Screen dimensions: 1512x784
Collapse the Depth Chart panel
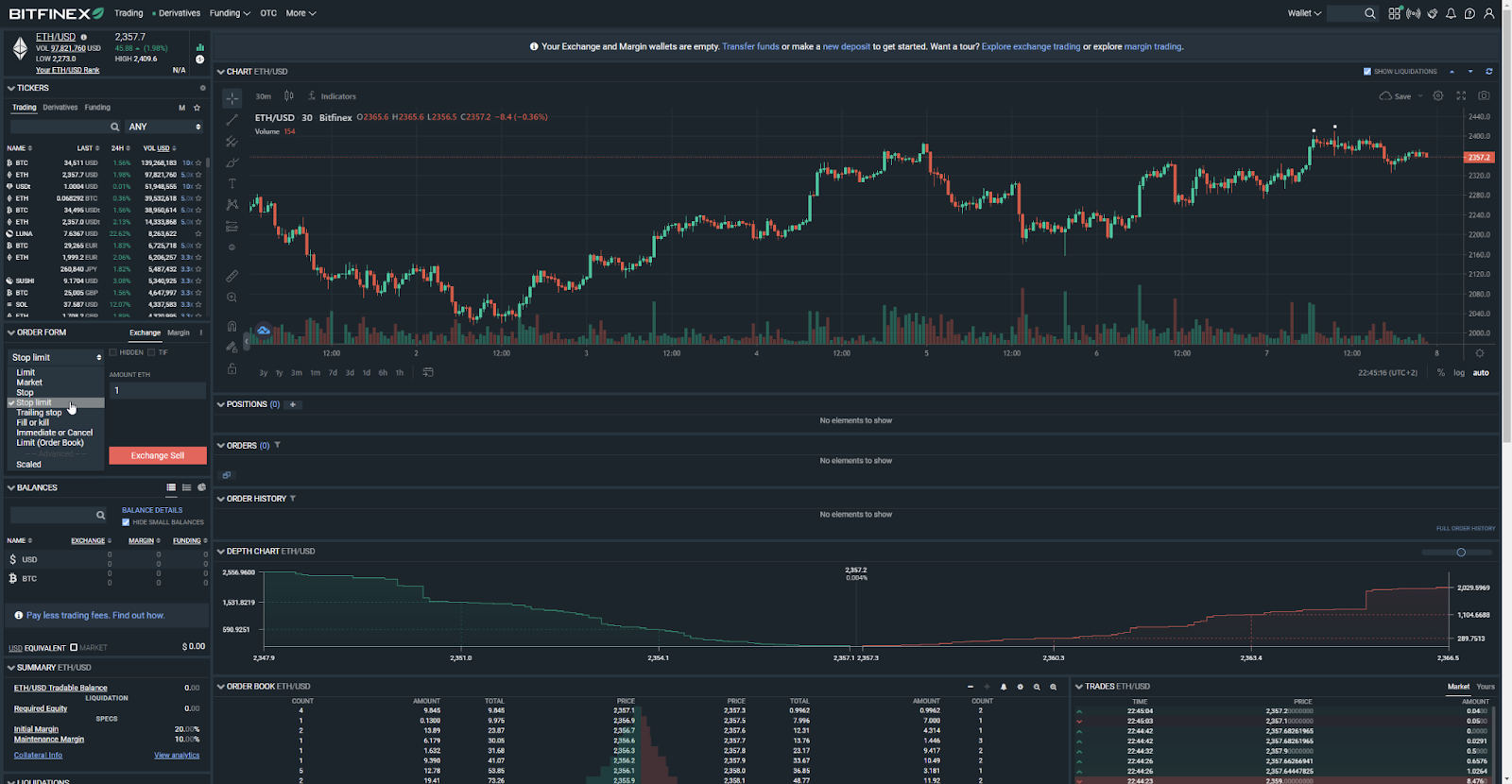pyautogui.click(x=221, y=551)
